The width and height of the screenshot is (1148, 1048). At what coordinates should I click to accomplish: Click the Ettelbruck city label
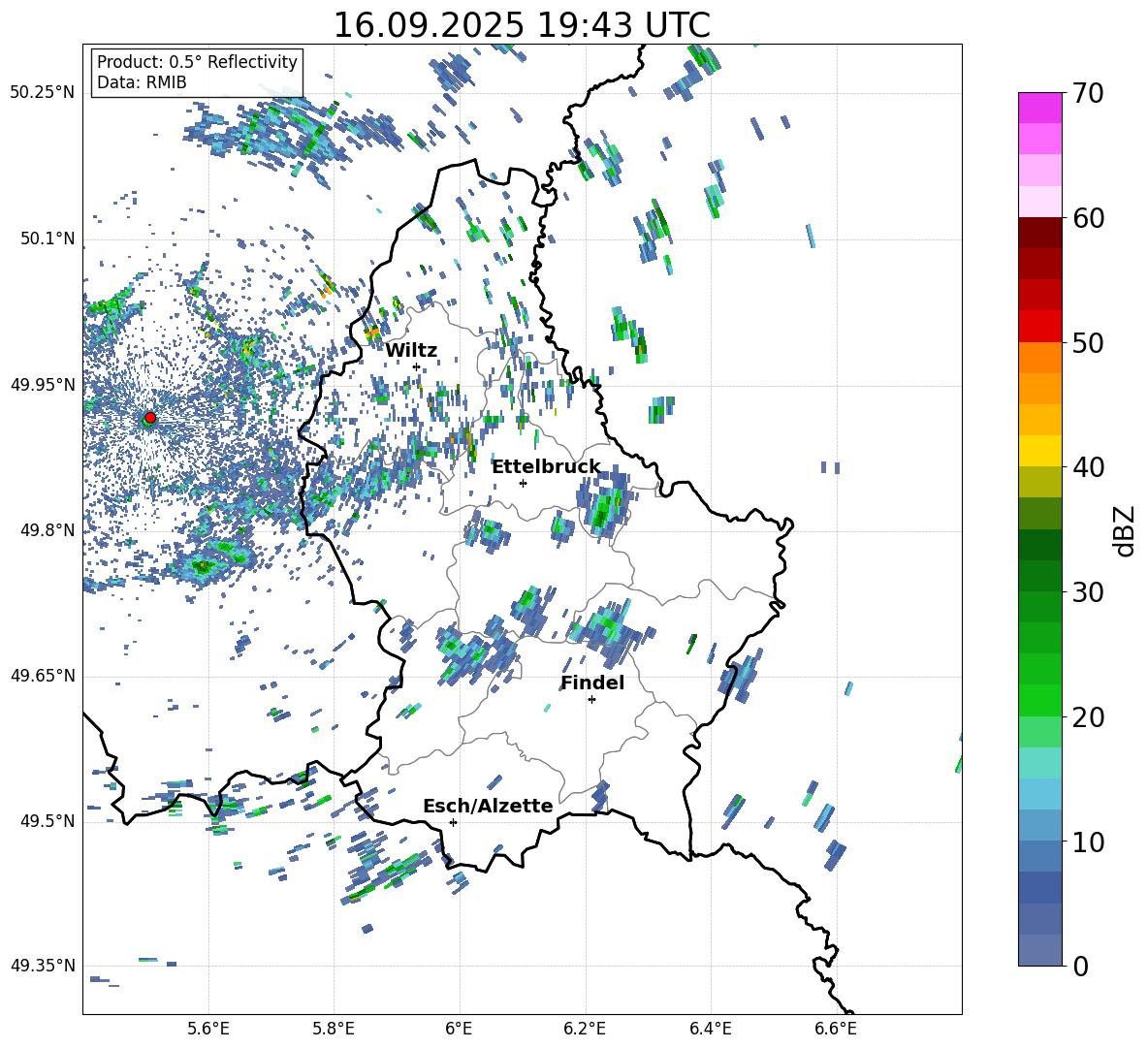pyautogui.click(x=546, y=467)
